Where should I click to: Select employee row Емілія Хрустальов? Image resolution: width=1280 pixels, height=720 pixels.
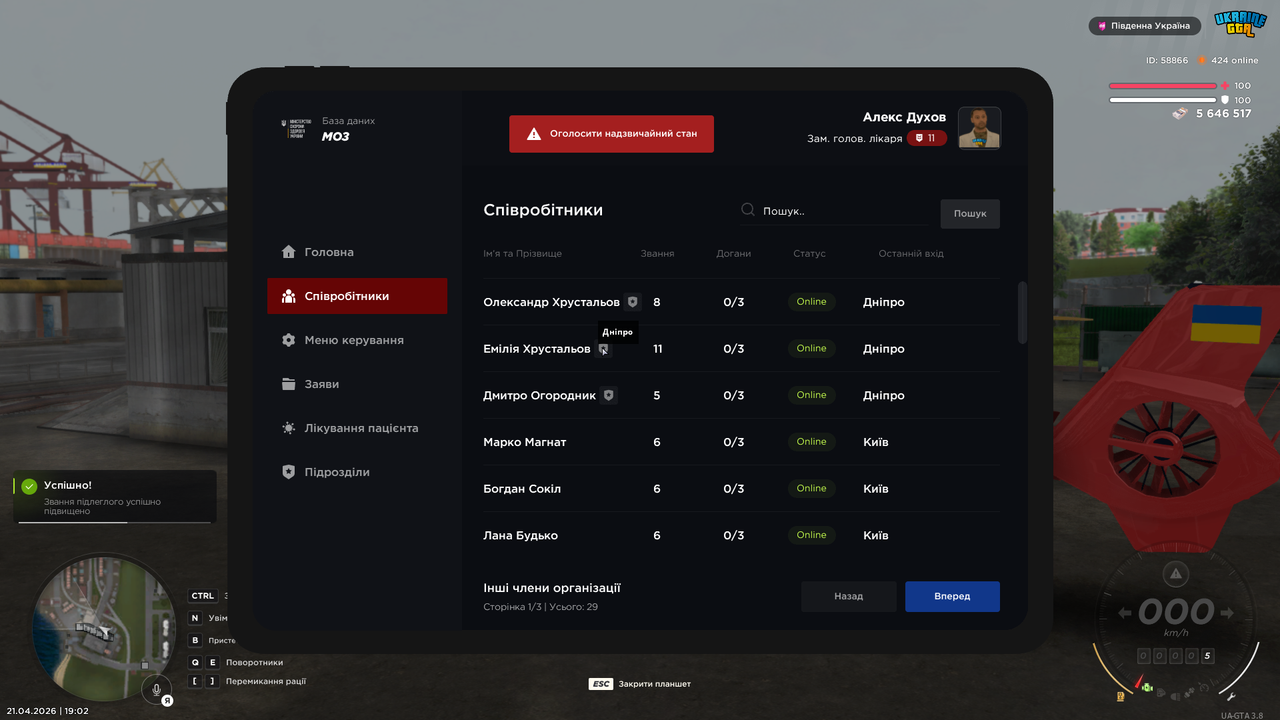tap(741, 349)
